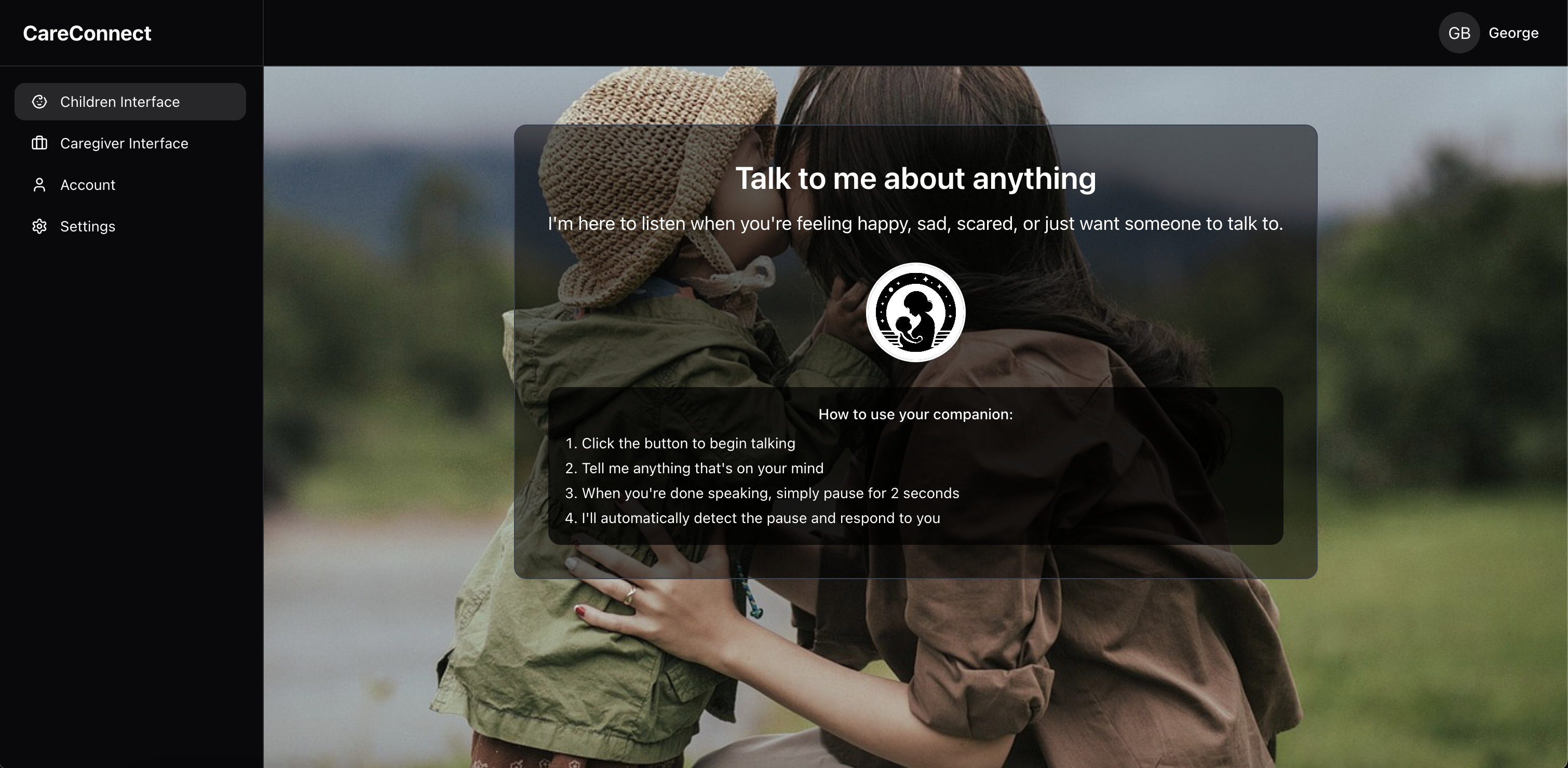Click 'How to use your companion:' title

(915, 414)
